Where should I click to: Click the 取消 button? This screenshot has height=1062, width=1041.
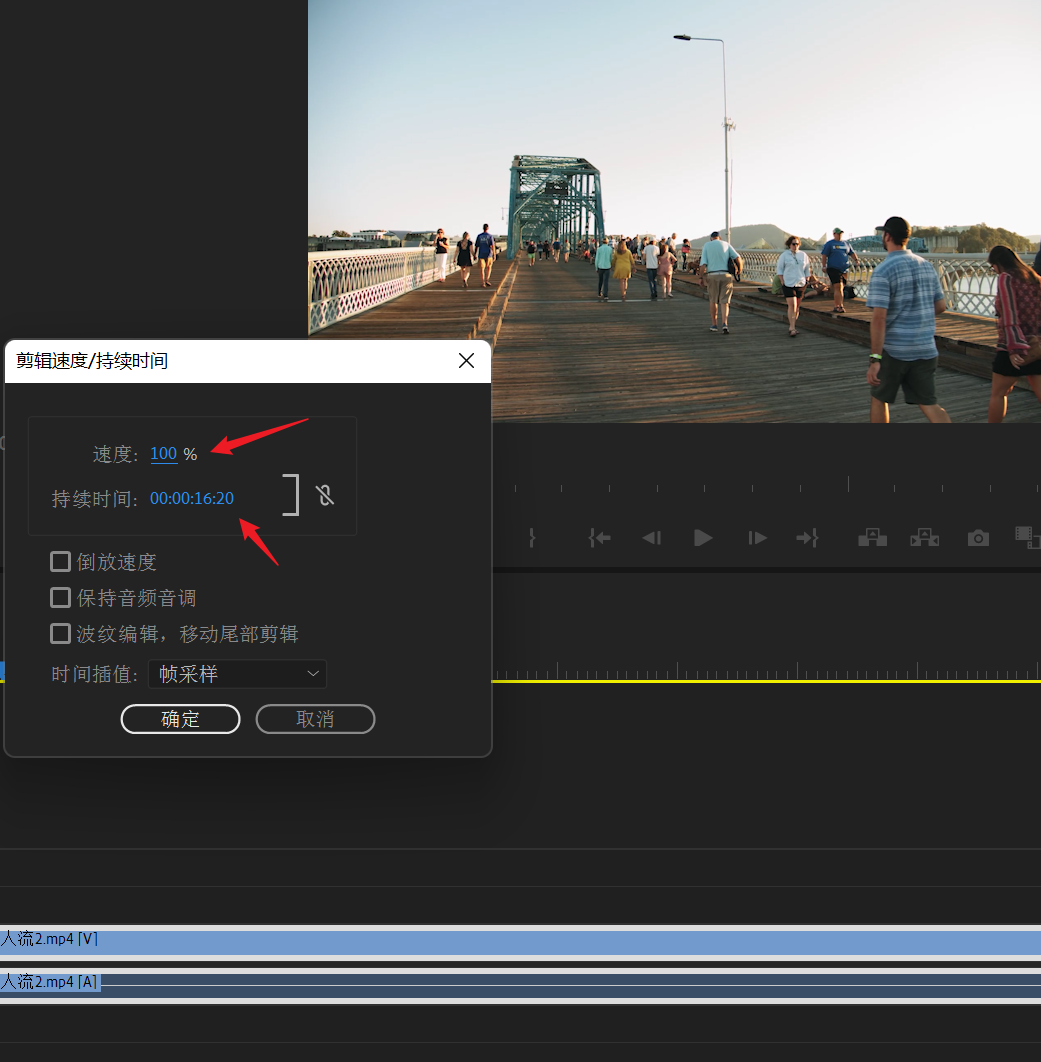coord(315,719)
